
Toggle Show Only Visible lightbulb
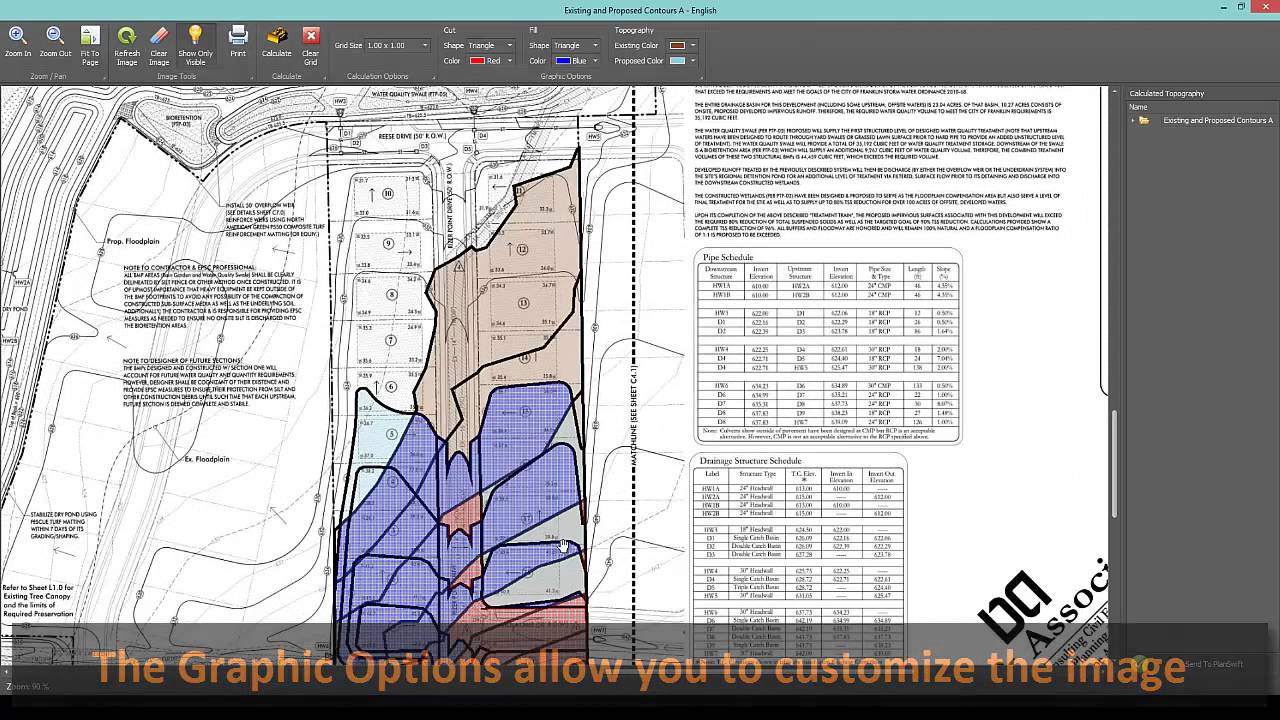[x=195, y=45]
